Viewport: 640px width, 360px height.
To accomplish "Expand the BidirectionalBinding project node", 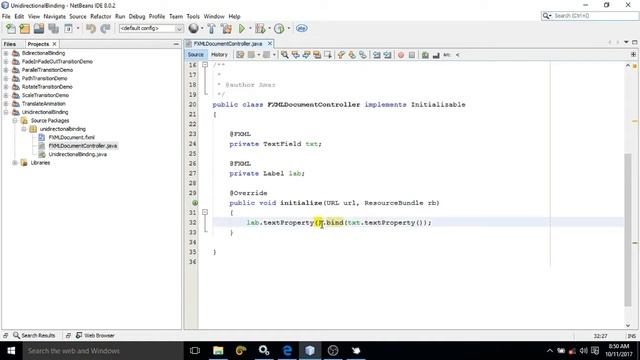I will (x=6, y=53).
